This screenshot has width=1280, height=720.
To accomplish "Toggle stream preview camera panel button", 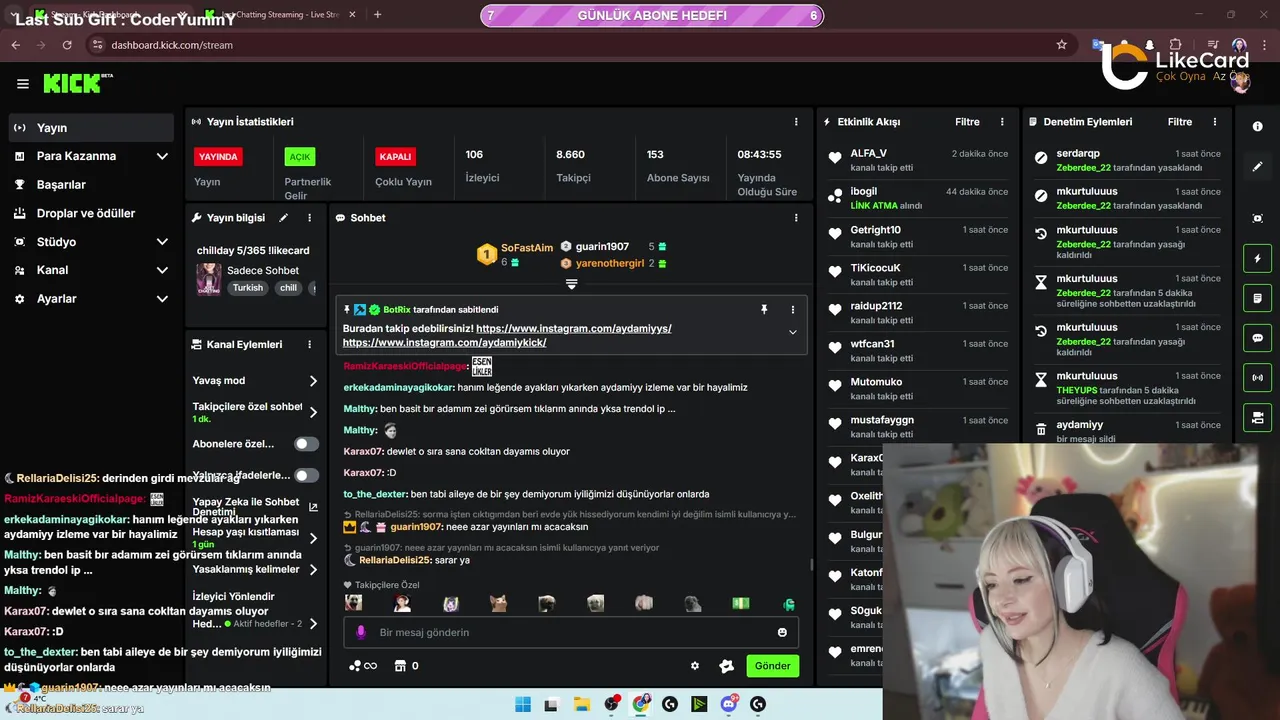I will click(1257, 417).
